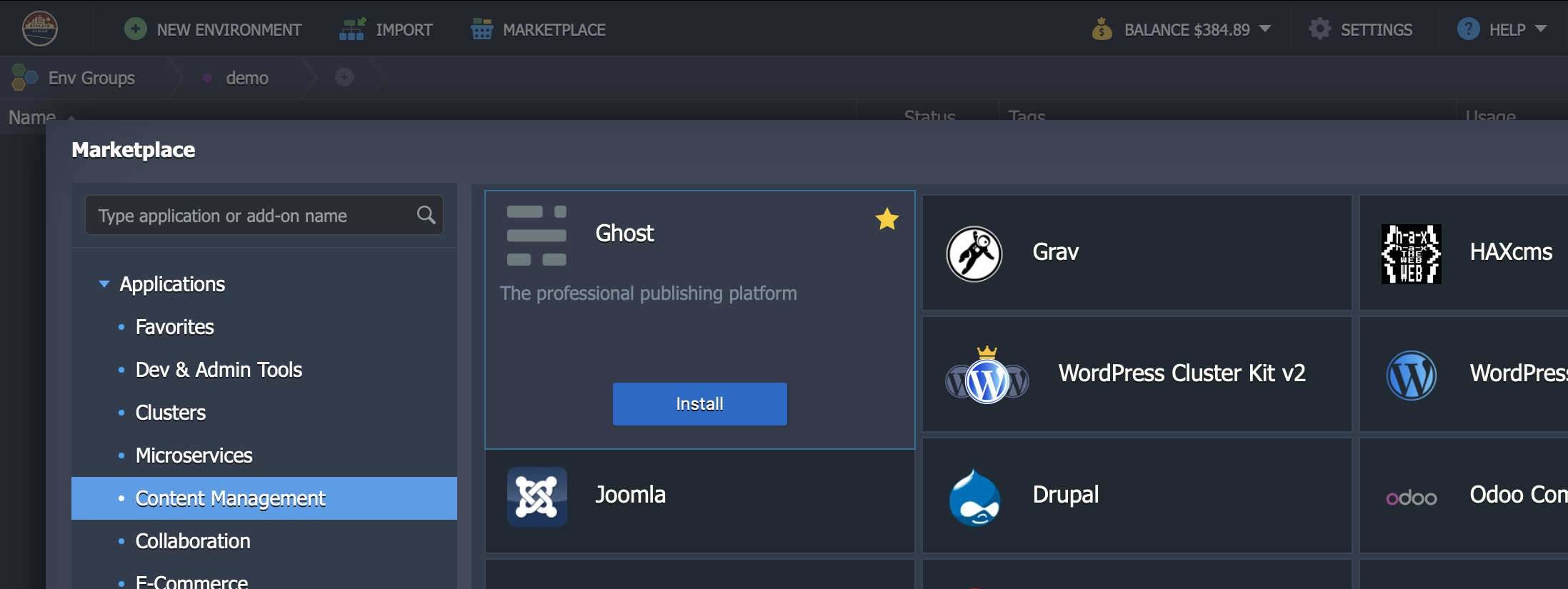The height and width of the screenshot is (589, 1568).
Task: Click the Drupal drop logo
Action: (x=974, y=497)
